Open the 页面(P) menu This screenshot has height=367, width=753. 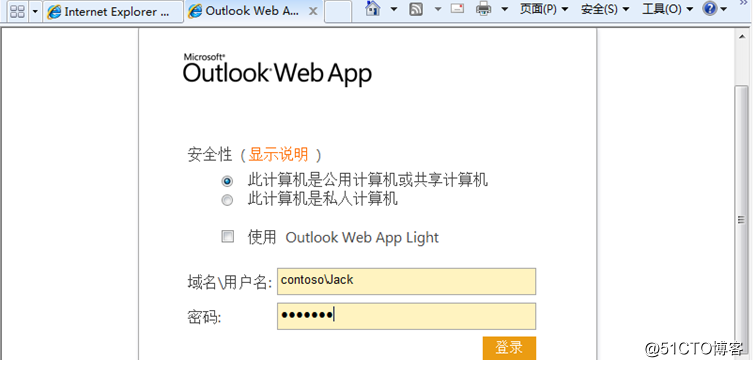(544, 9)
